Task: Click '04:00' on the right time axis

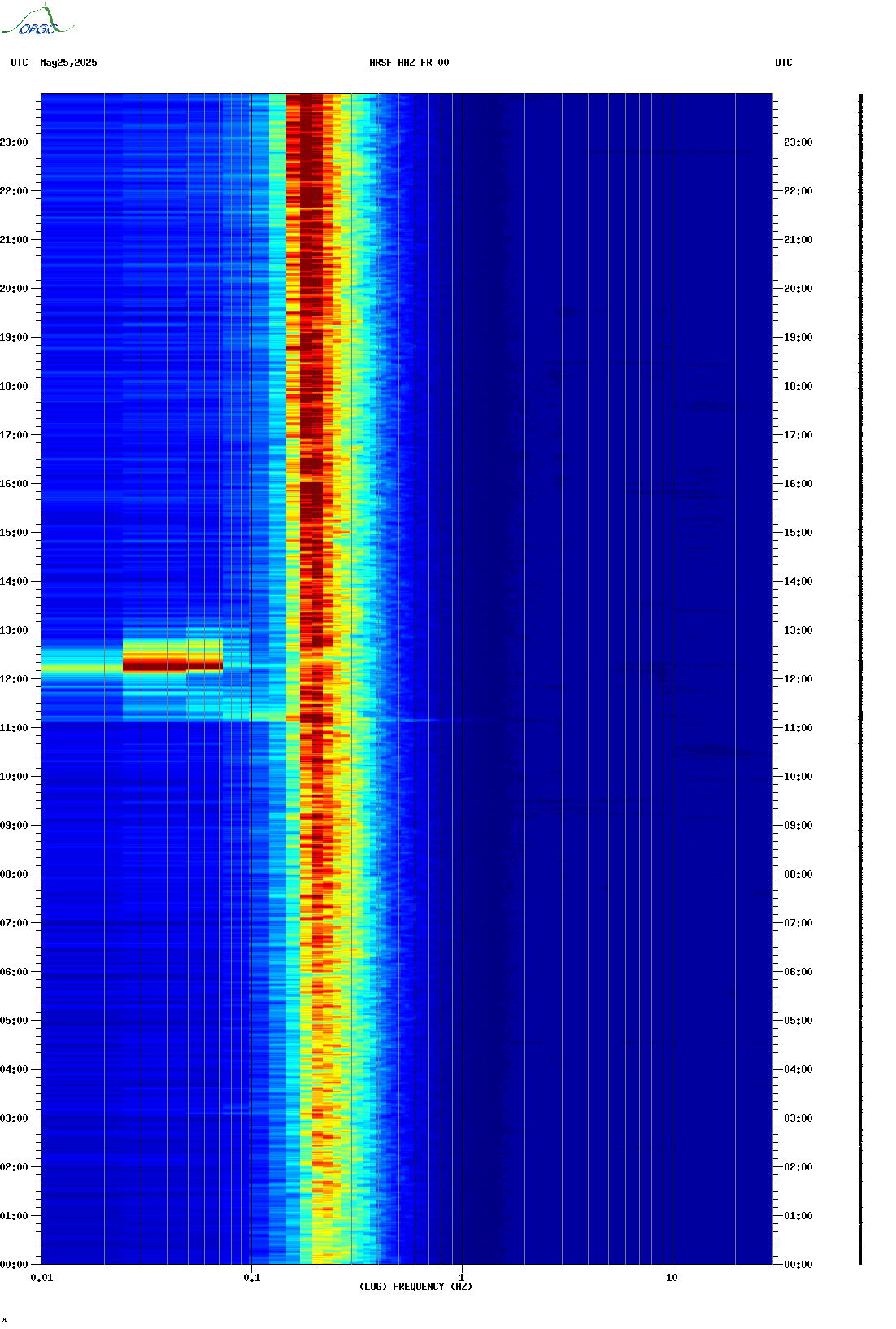Action: (798, 1070)
